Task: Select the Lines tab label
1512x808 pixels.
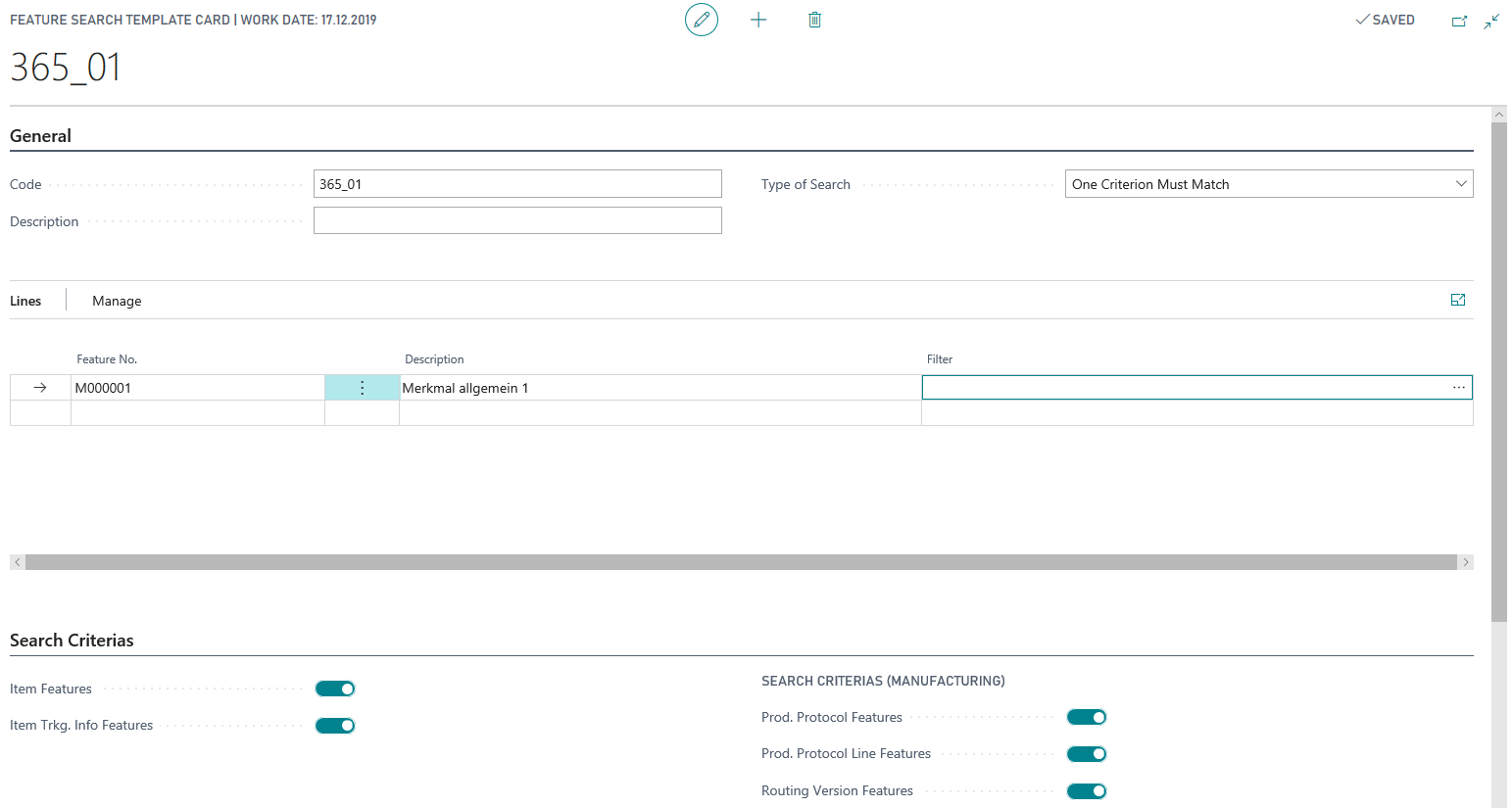Action: coord(25,301)
